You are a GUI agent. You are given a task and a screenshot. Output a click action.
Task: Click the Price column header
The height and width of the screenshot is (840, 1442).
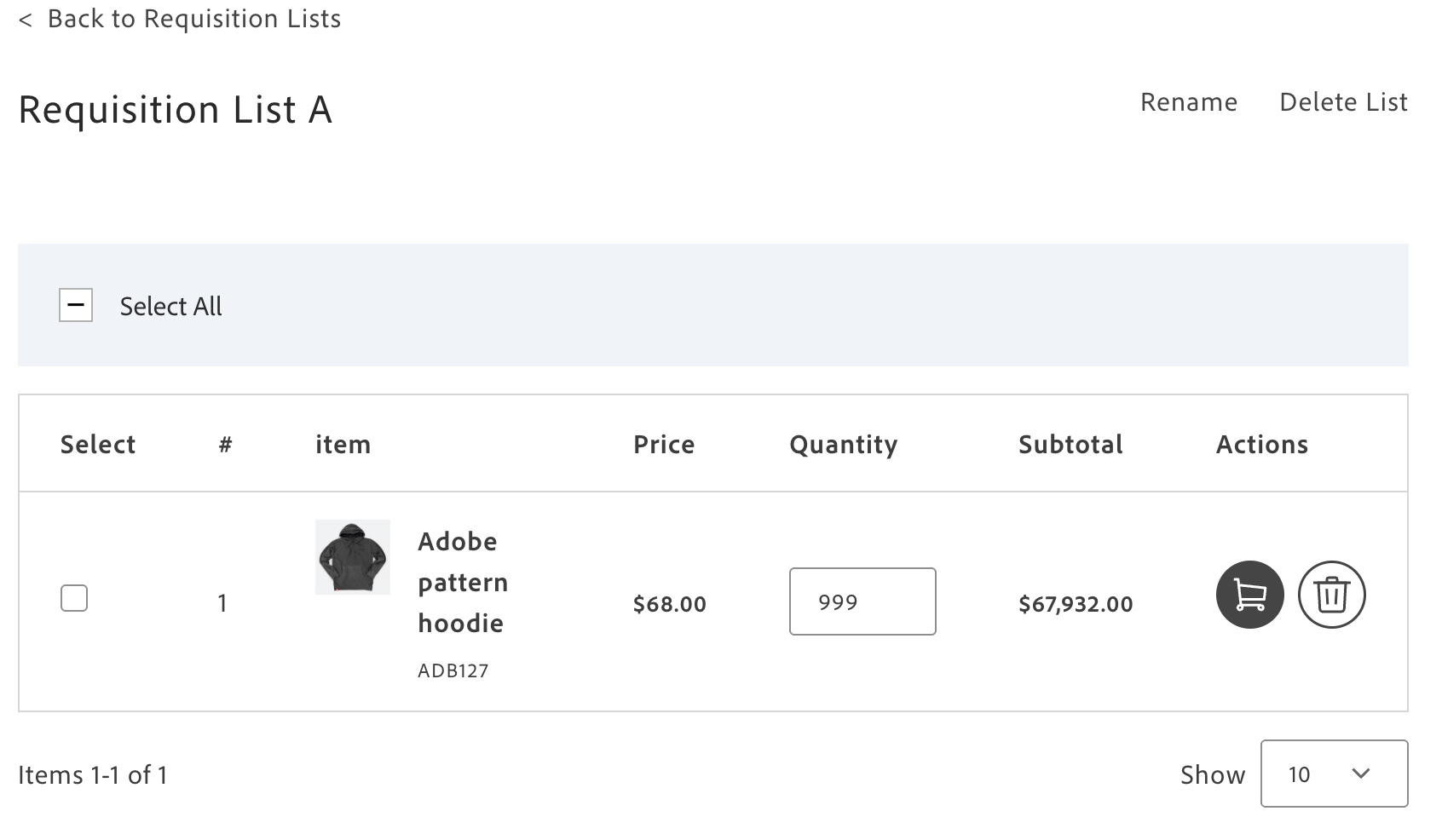pyautogui.click(x=664, y=444)
